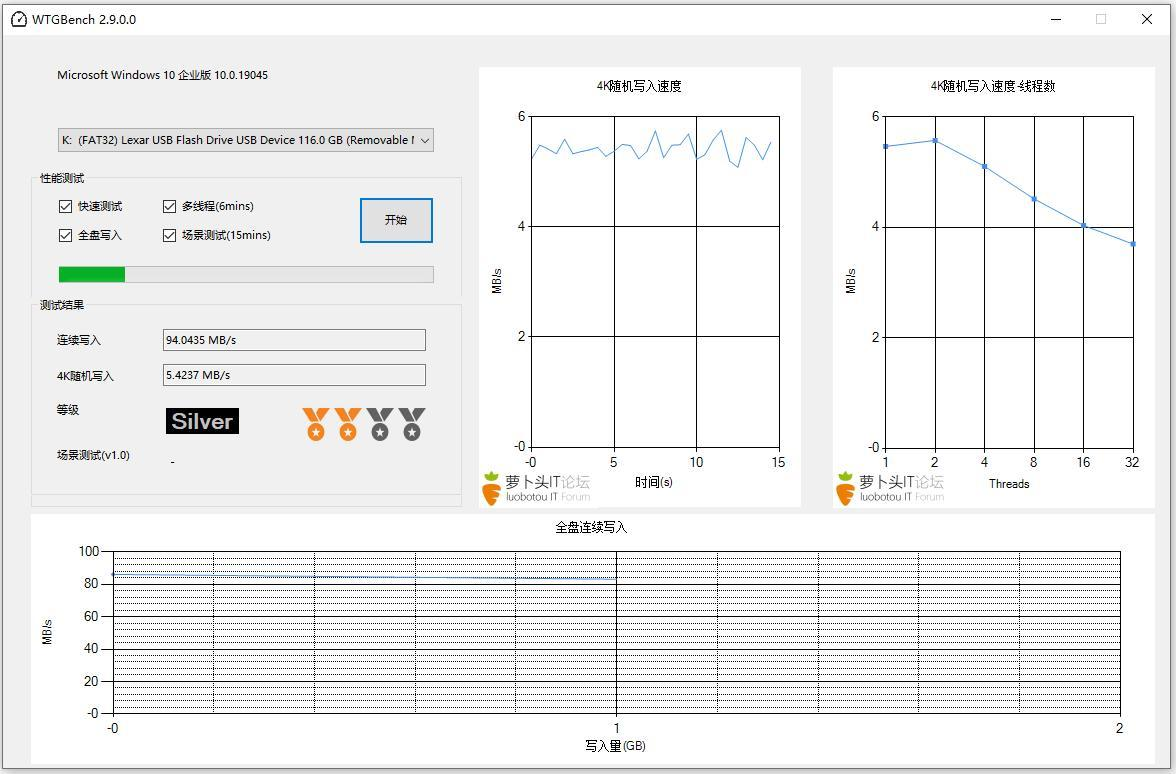Click the 2-thread data point on Threads chart

pos(934,140)
